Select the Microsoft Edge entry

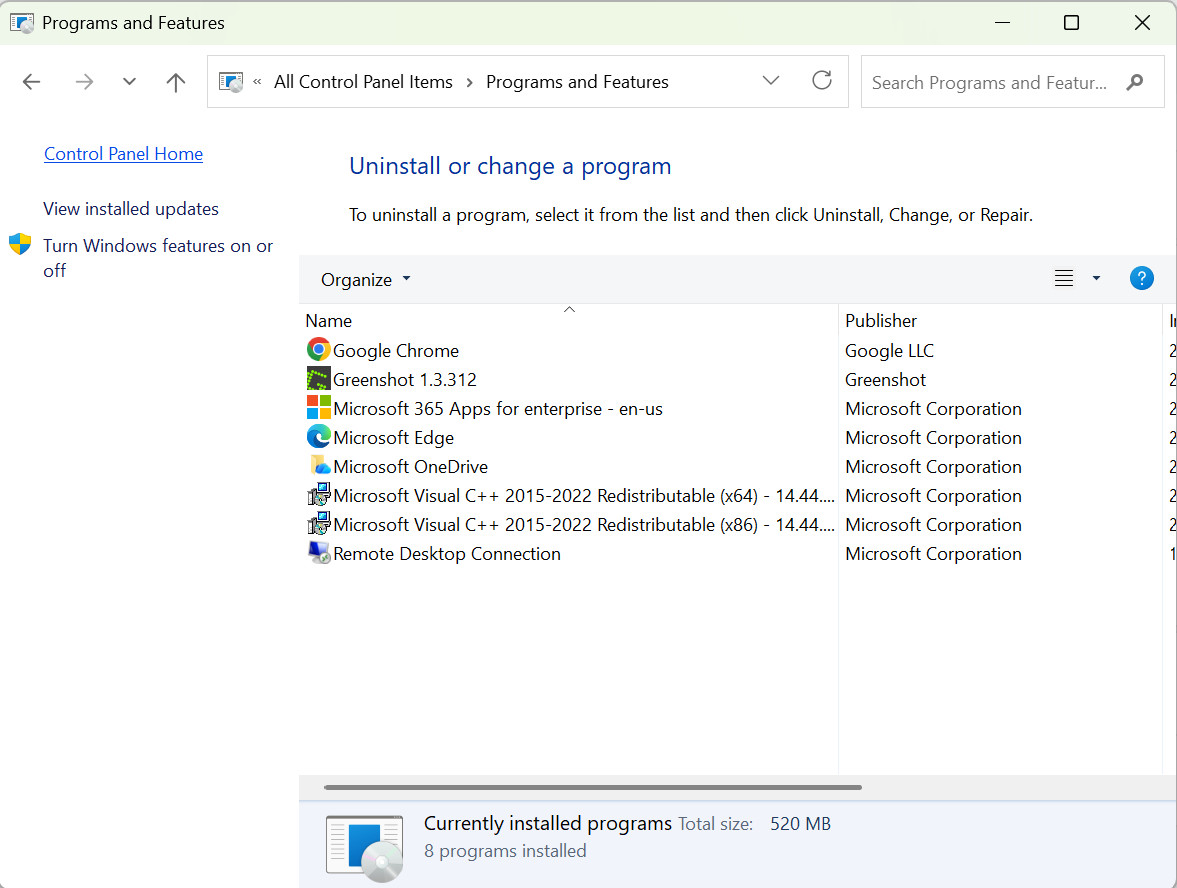(393, 438)
